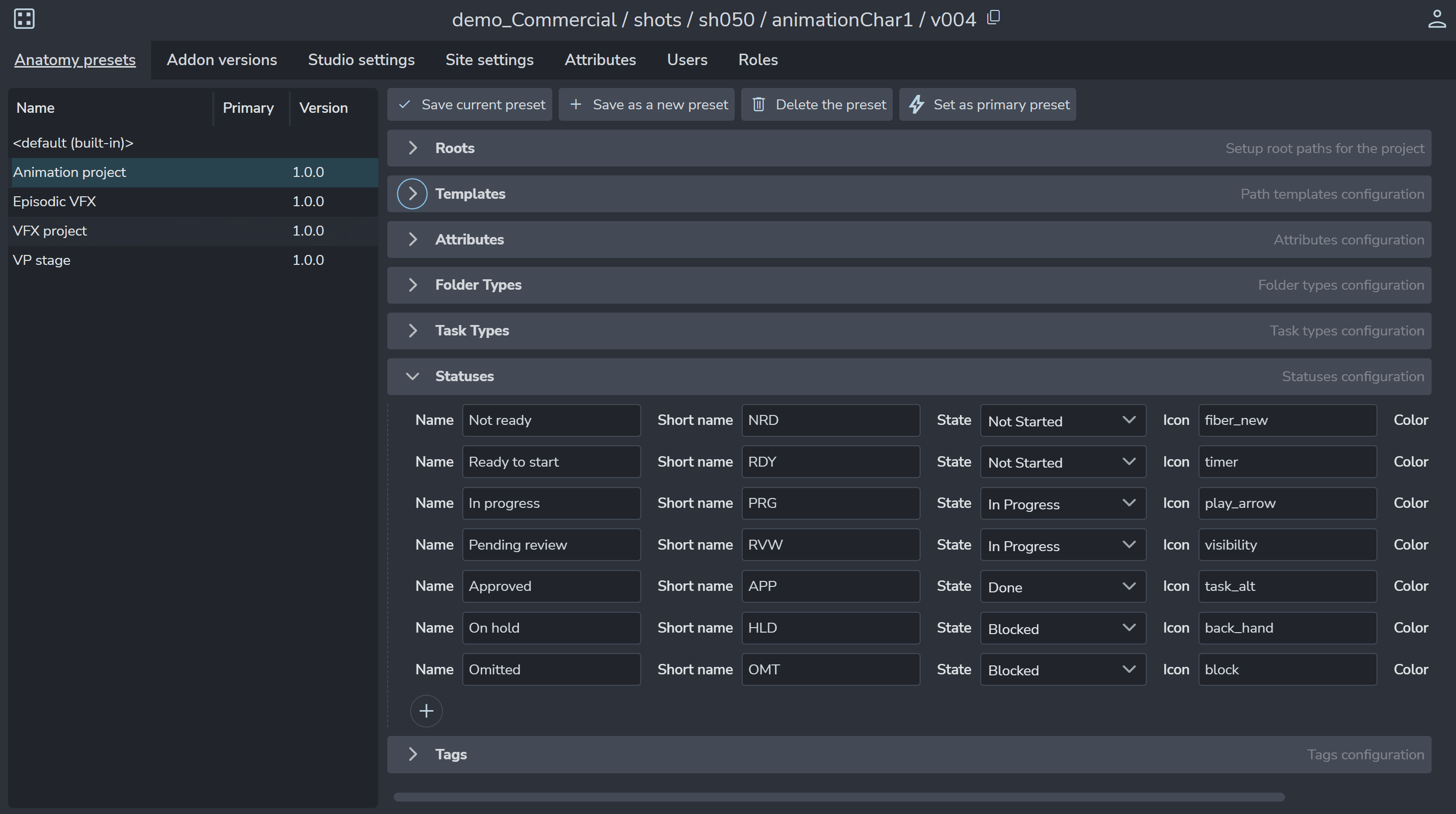
Task: Click the delete the preset icon
Action: pos(758,104)
